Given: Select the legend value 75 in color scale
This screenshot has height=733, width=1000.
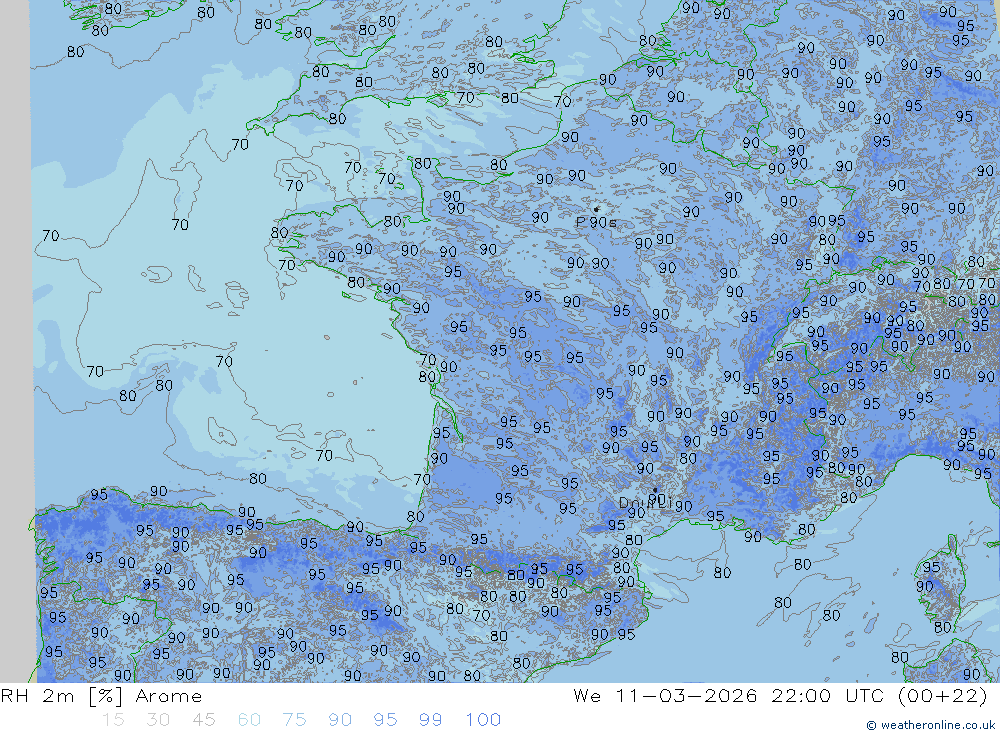Looking at the screenshot, I should coord(294,720).
